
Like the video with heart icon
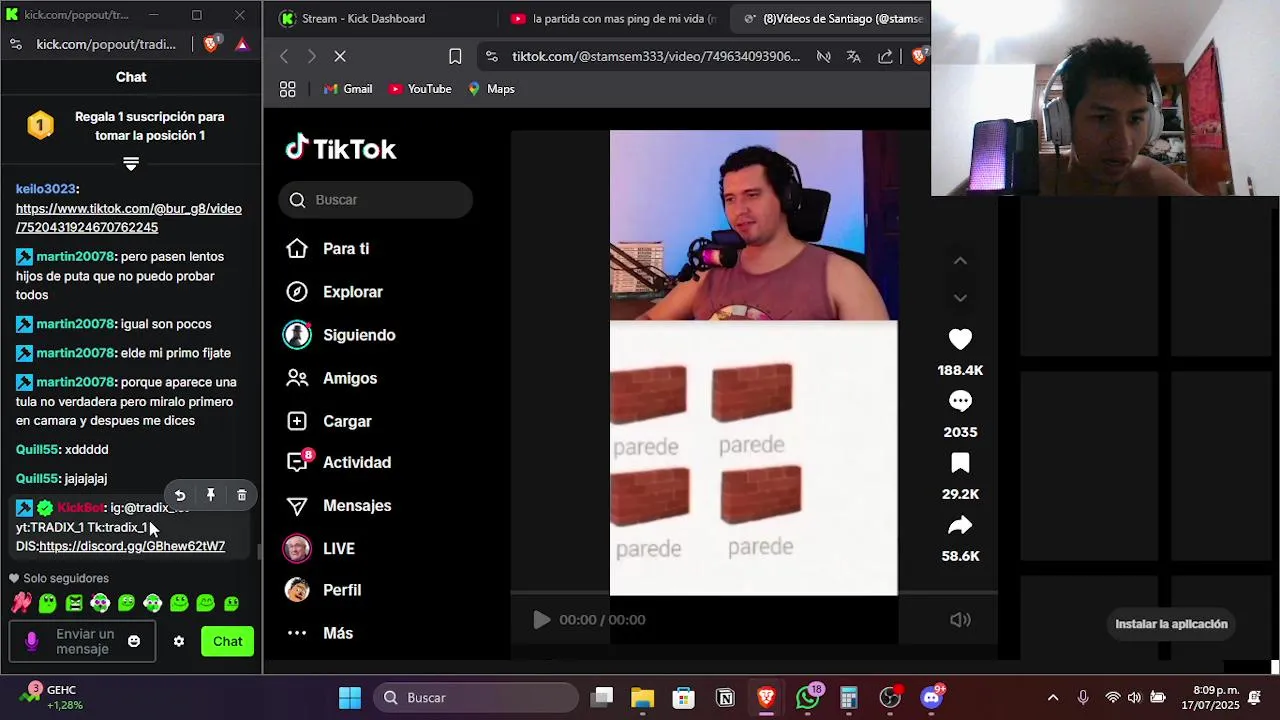(x=960, y=340)
